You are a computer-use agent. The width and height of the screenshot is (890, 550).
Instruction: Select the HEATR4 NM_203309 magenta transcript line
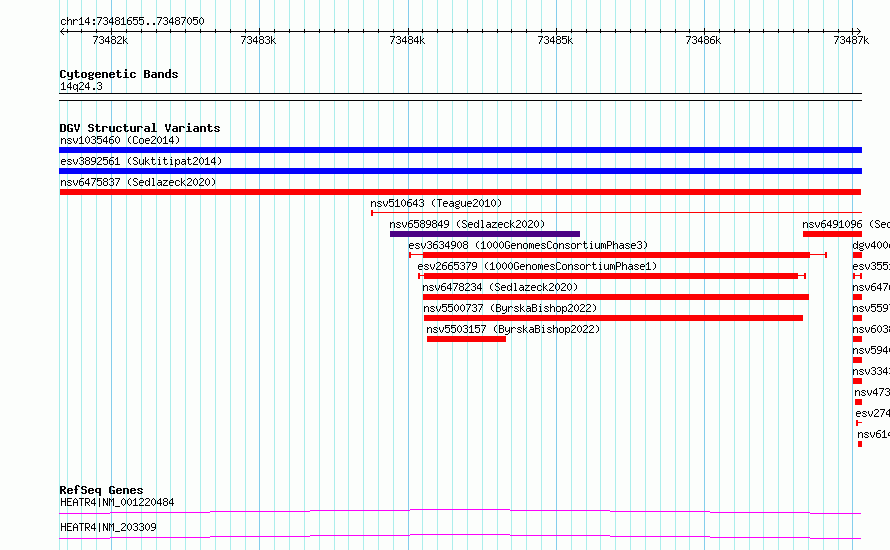(460, 536)
